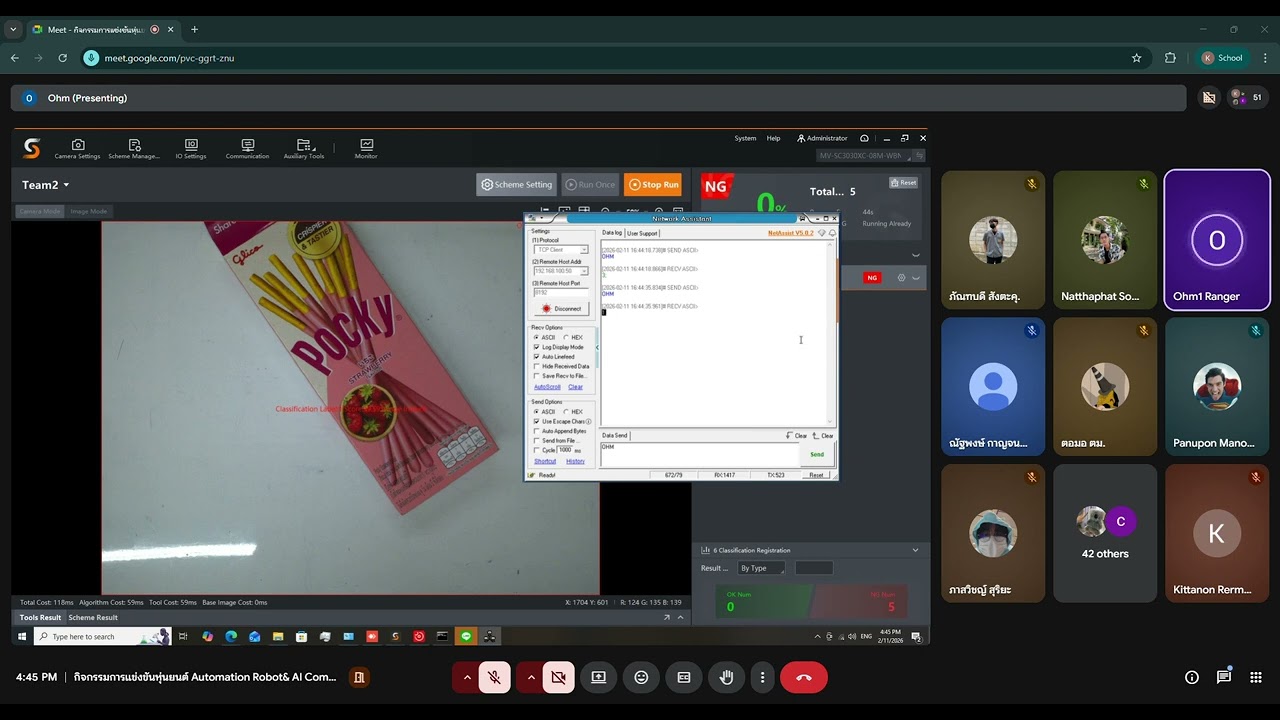This screenshot has width=1280, height=720.
Task: Click the Disconnect button in Network Assistant
Action: click(562, 308)
